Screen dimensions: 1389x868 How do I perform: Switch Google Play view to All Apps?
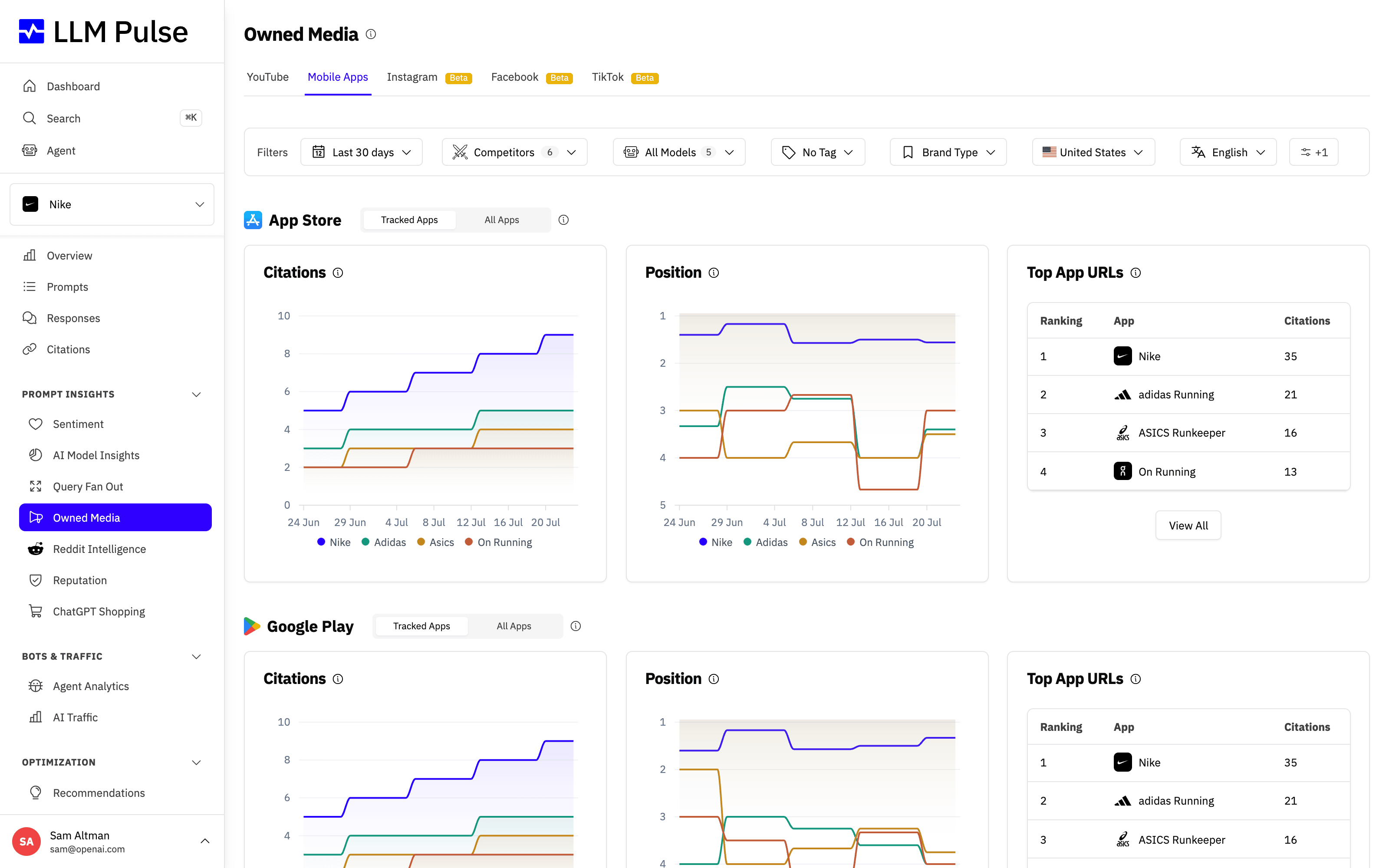pos(513,626)
